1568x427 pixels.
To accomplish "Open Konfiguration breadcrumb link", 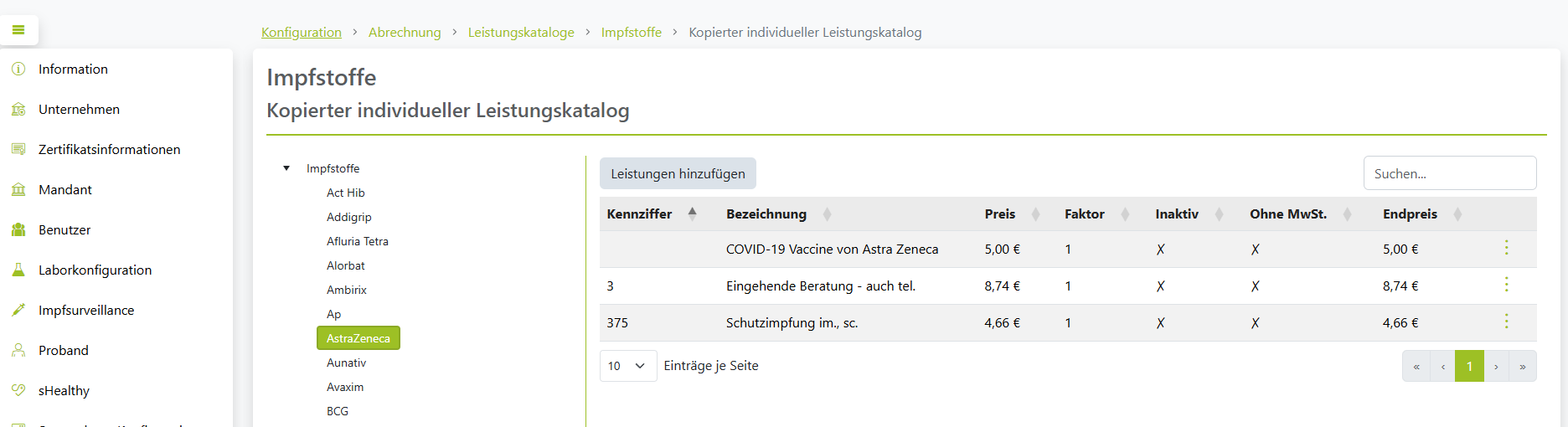I will (302, 32).
